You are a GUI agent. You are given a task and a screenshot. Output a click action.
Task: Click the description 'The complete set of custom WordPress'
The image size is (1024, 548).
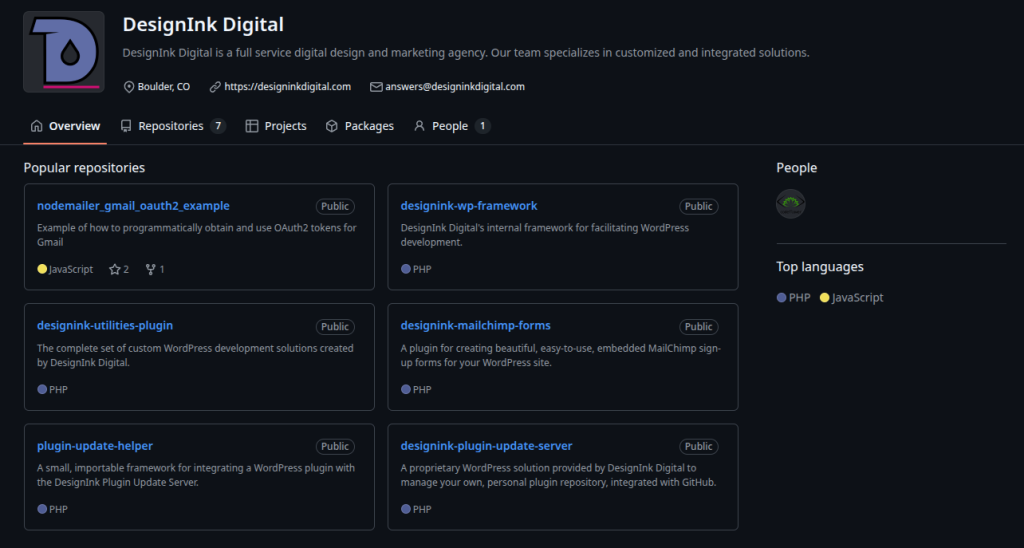coord(195,355)
